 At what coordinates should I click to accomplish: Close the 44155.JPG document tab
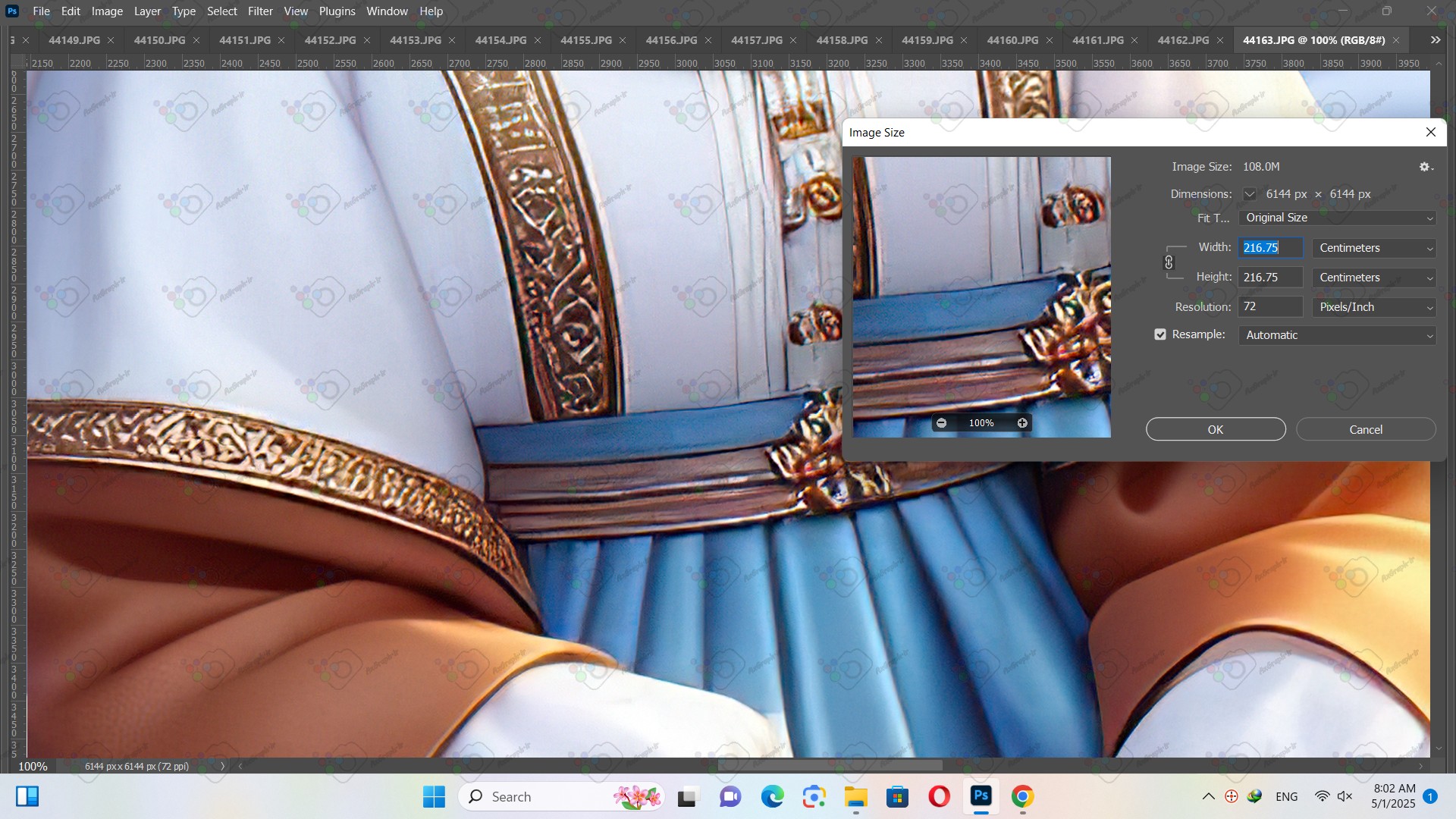point(623,40)
